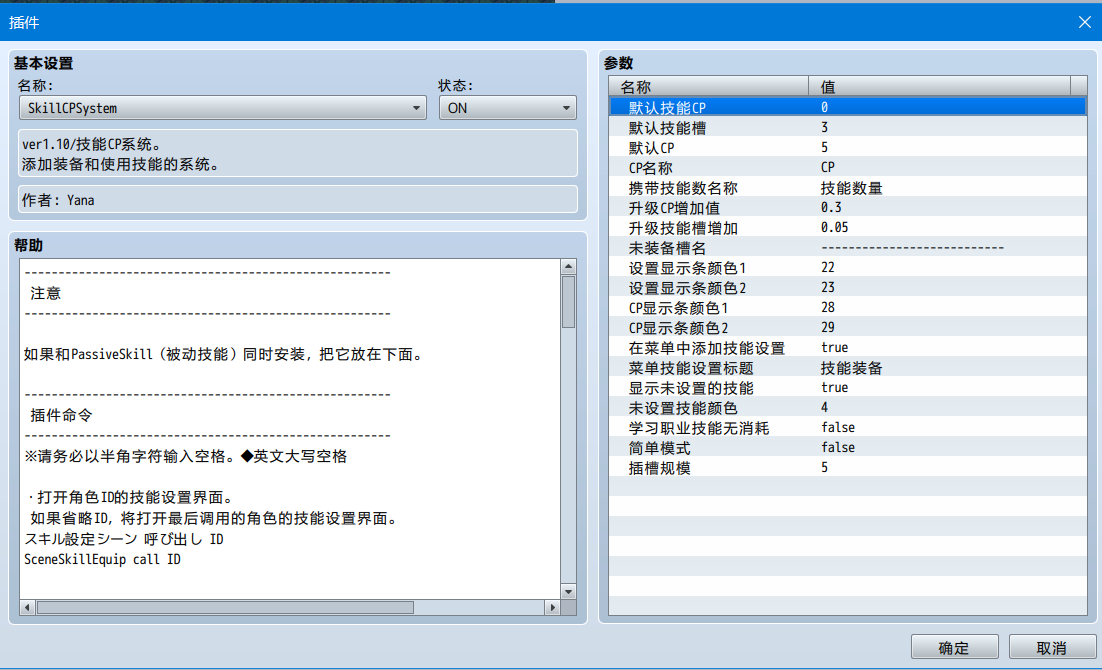
Task: Select the 显示未设置的技能 parameter row
Action: tap(848, 388)
